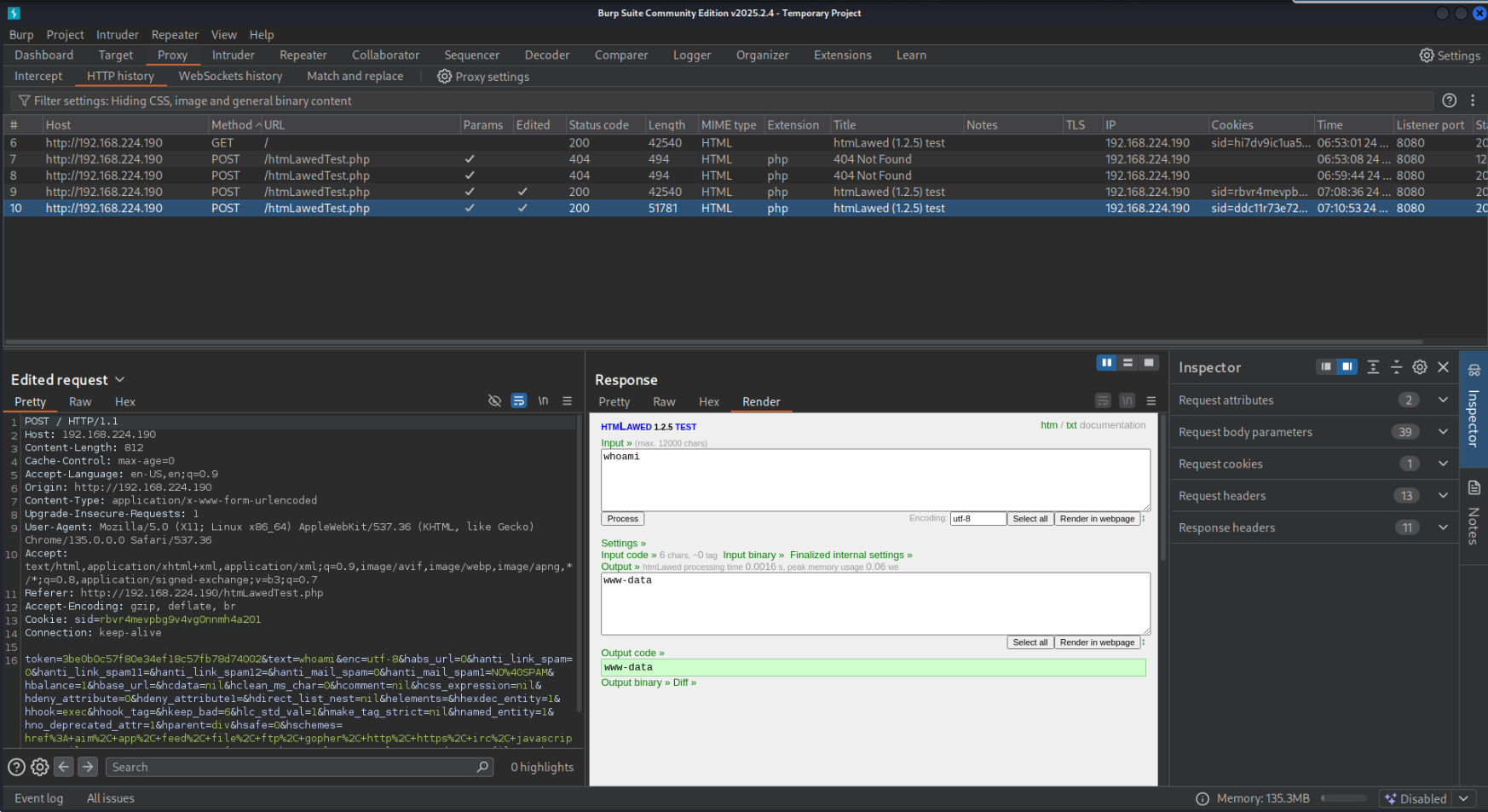Click the Process button in rendered page
This screenshot has height=812, width=1488.
[623, 518]
